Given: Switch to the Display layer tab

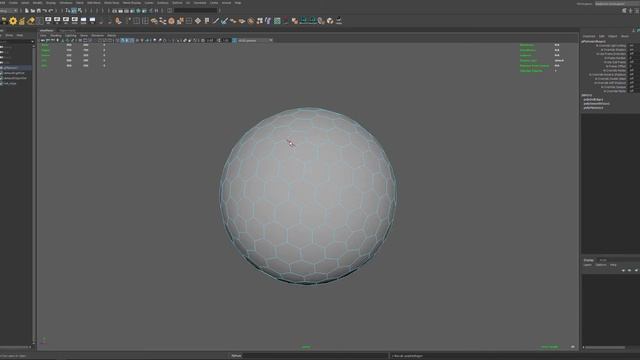Looking at the screenshot, I should pos(589,260).
